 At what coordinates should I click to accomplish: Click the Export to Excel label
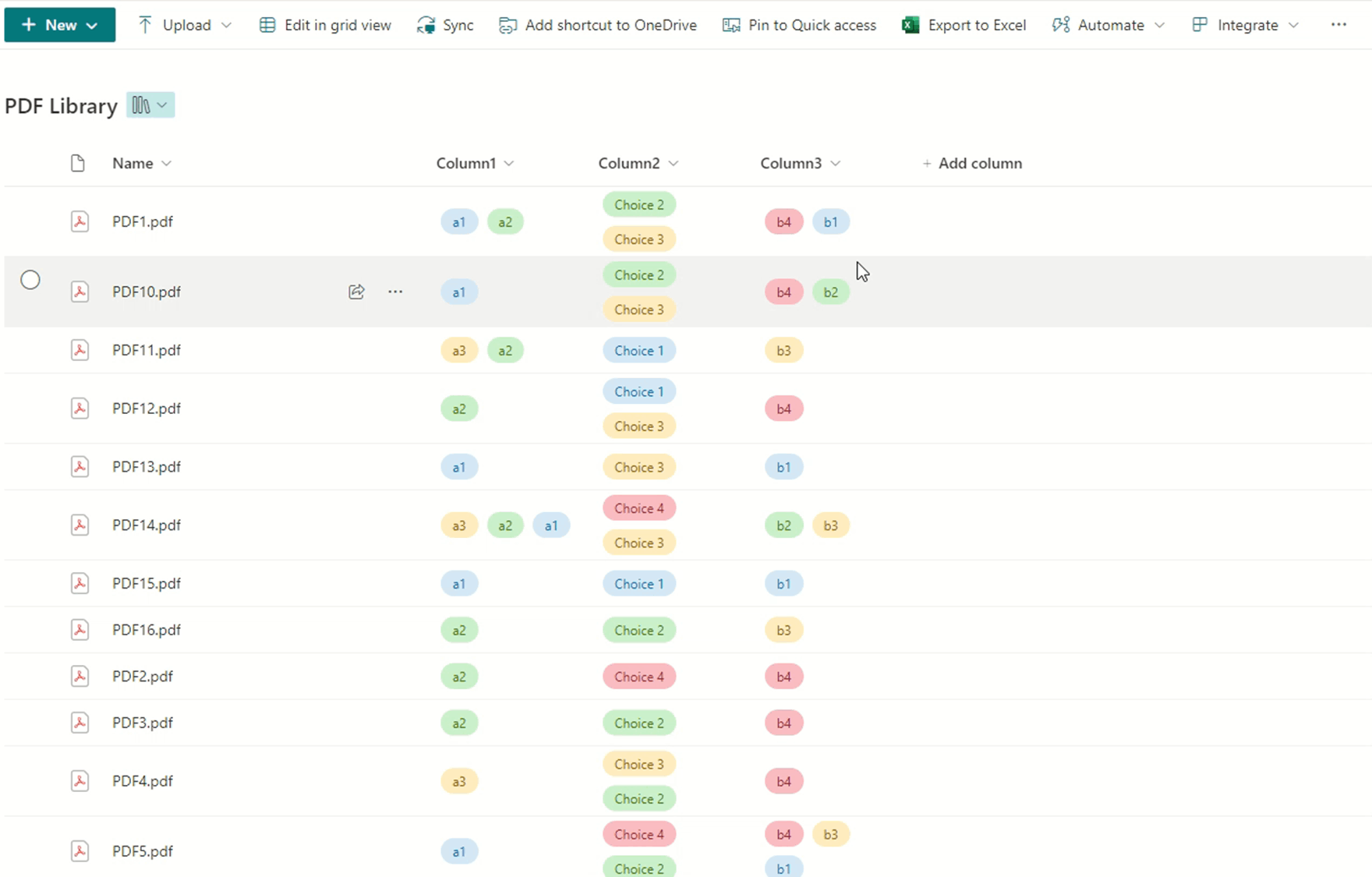977,25
